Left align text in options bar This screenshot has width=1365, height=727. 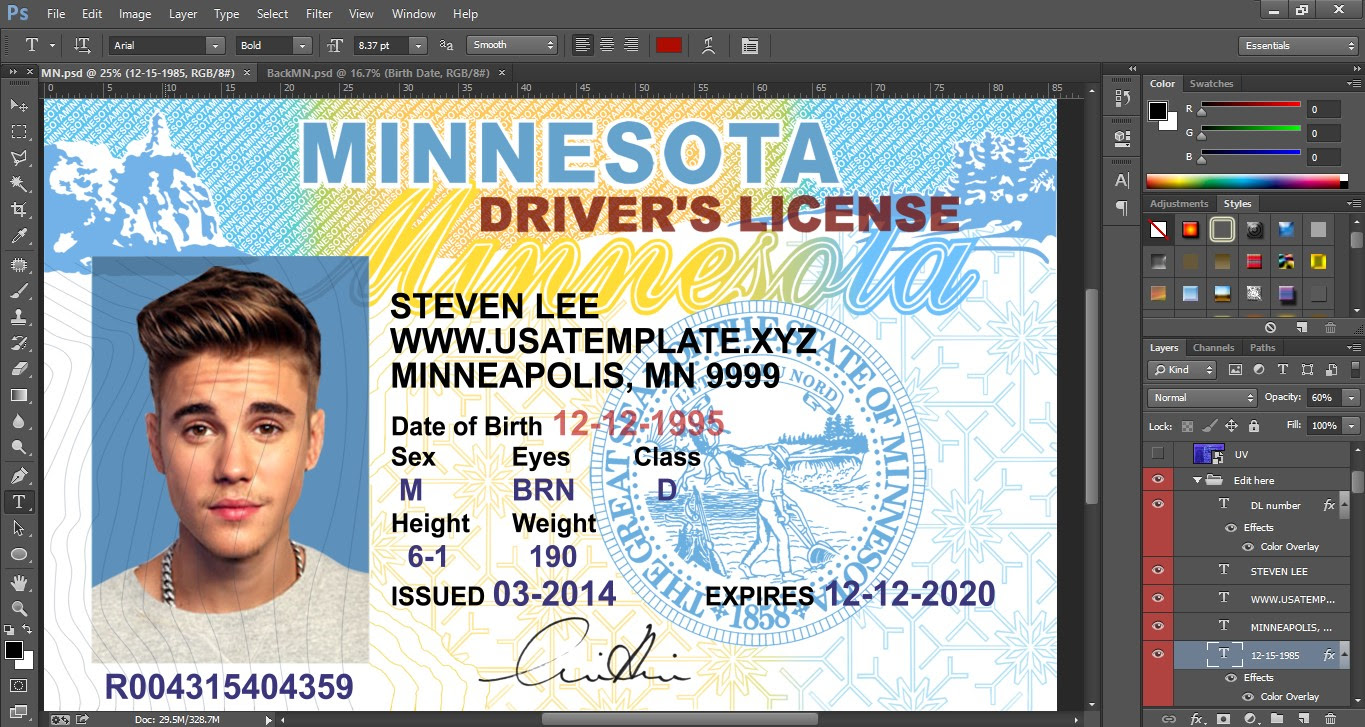tap(583, 45)
